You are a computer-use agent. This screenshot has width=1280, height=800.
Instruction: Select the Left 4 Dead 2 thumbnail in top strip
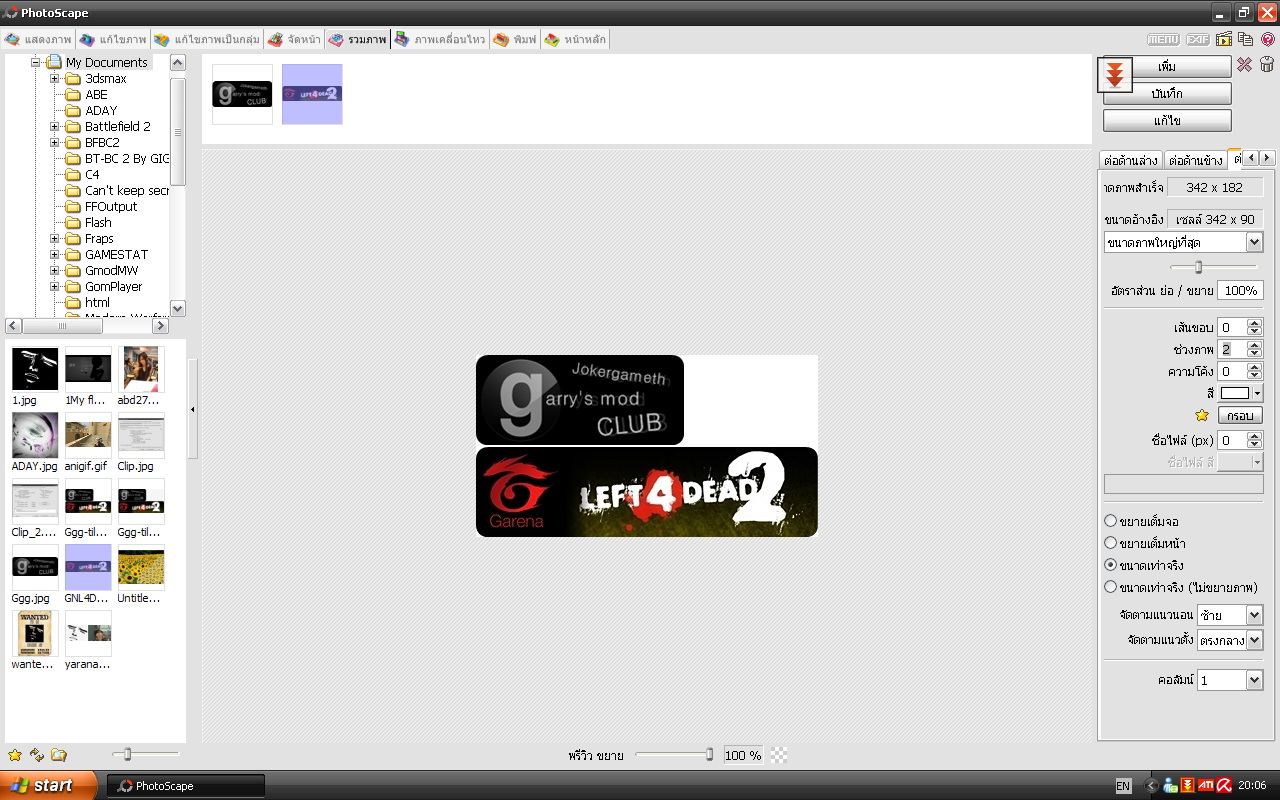coord(312,94)
